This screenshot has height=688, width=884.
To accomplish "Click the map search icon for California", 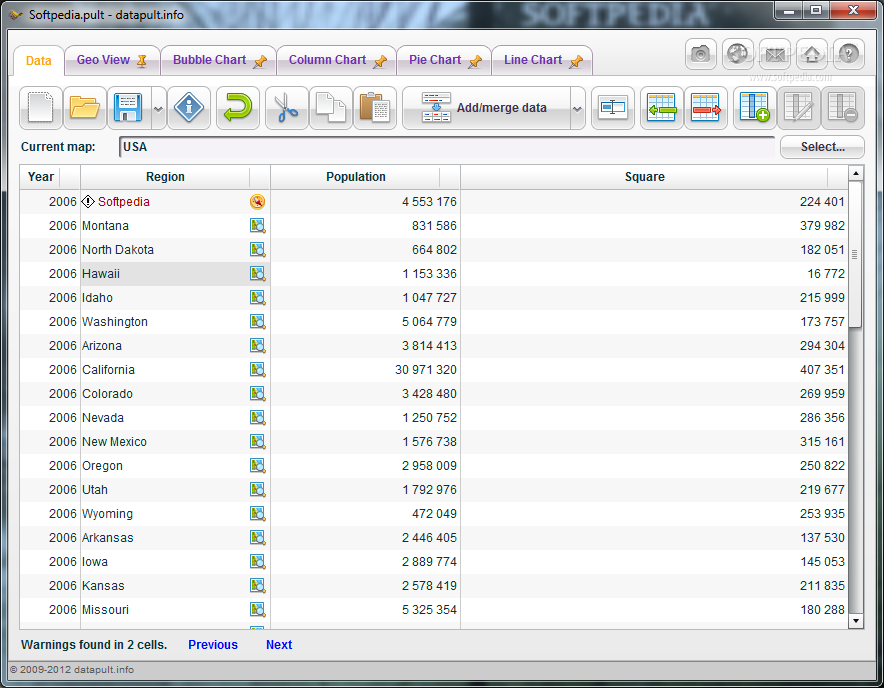I will 258,369.
